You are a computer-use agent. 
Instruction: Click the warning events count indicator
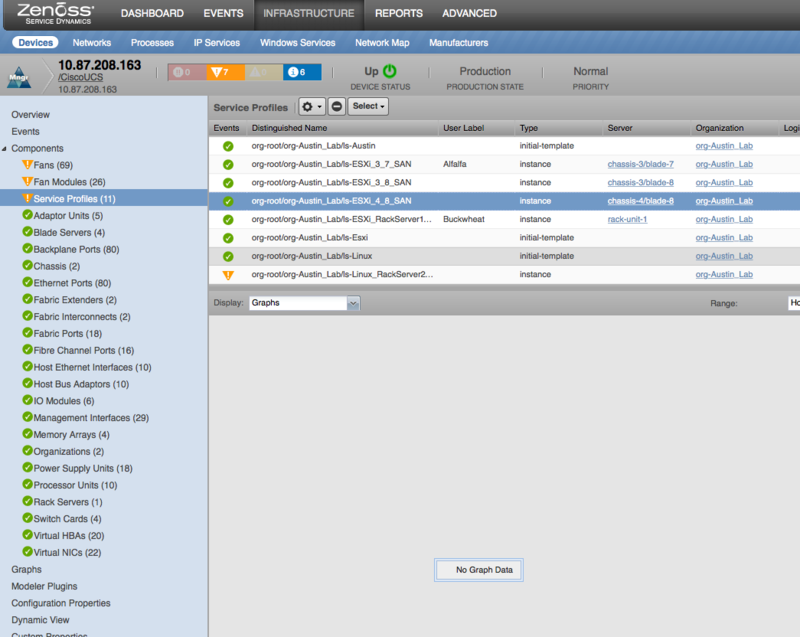coord(264,72)
